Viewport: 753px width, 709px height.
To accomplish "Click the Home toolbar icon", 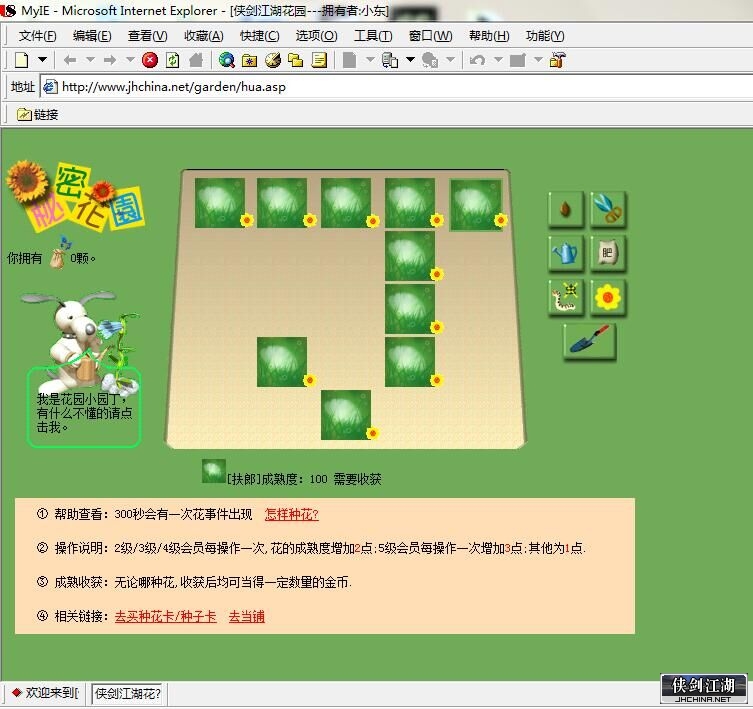I will (196, 60).
